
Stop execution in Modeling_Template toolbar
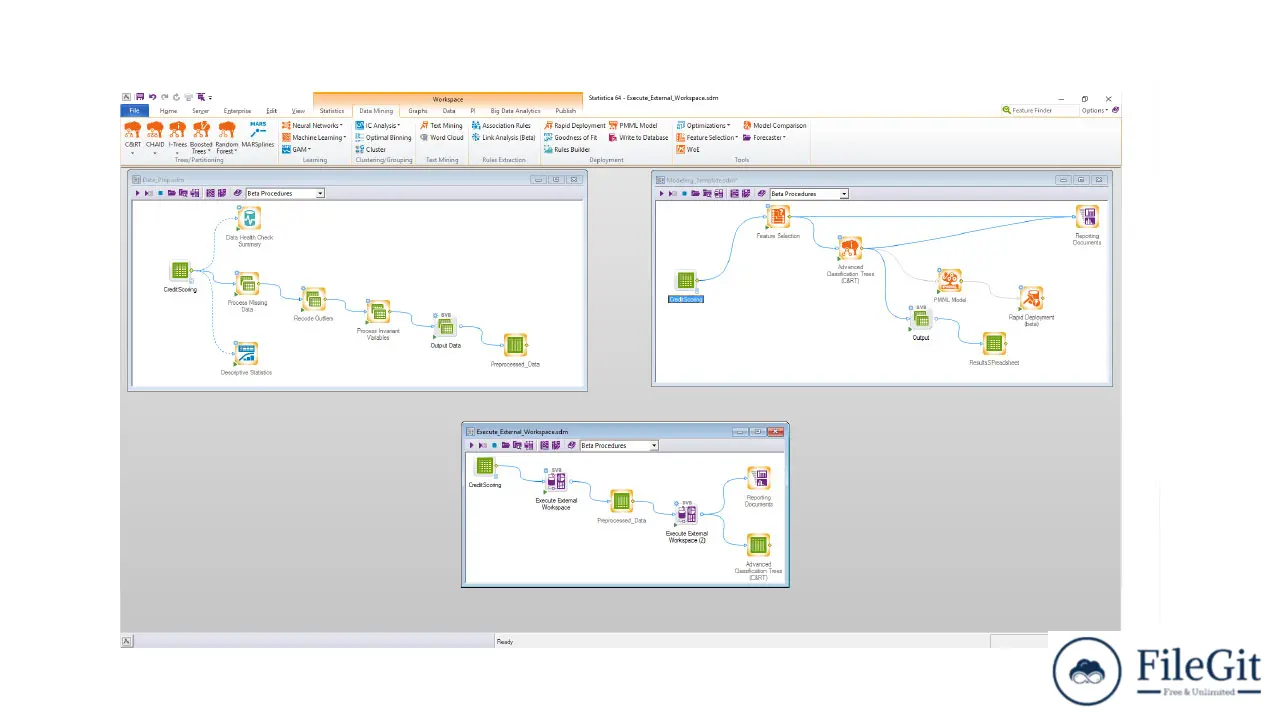pos(684,193)
